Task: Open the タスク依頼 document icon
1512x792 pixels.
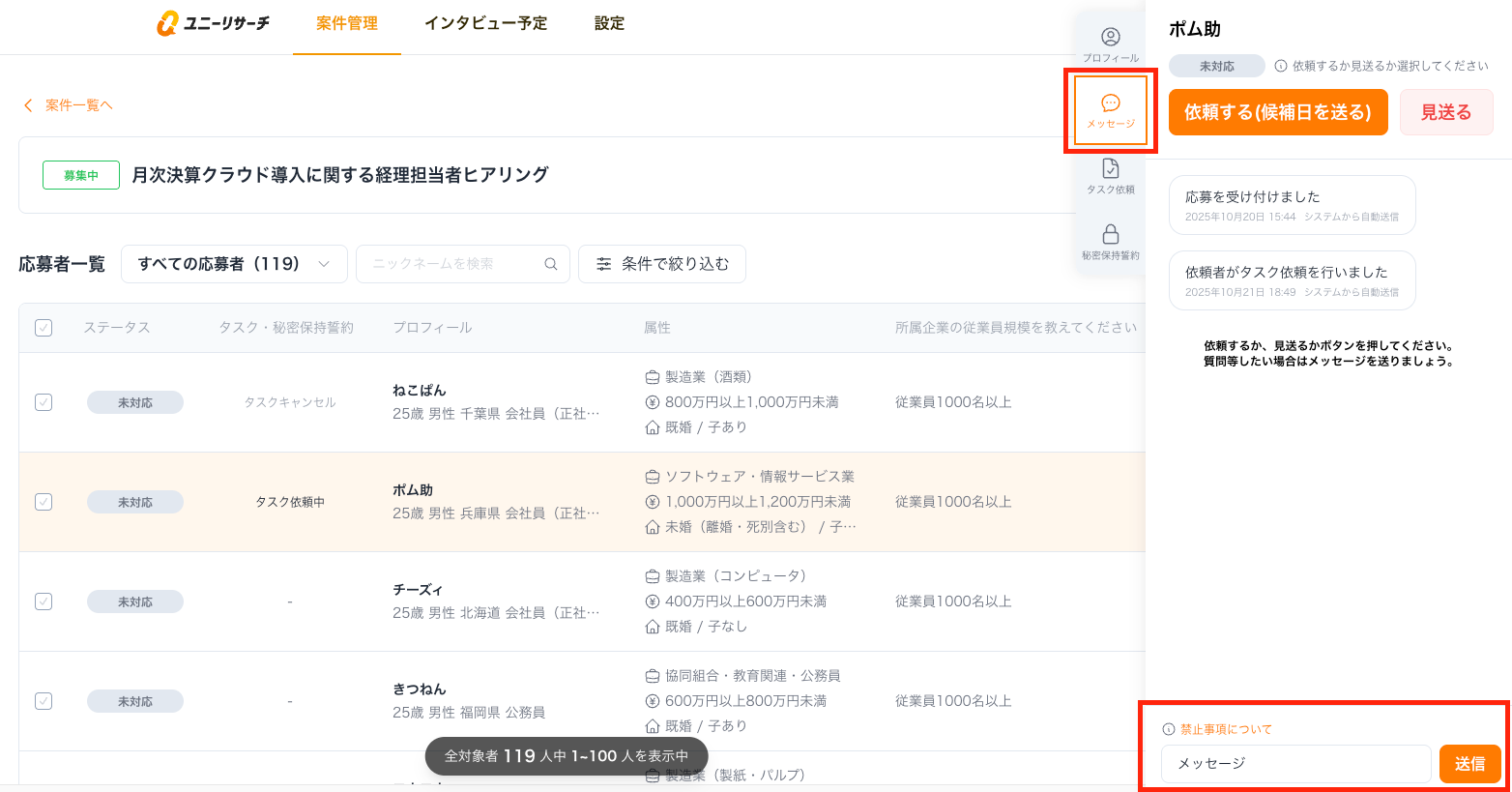Action: (1111, 169)
